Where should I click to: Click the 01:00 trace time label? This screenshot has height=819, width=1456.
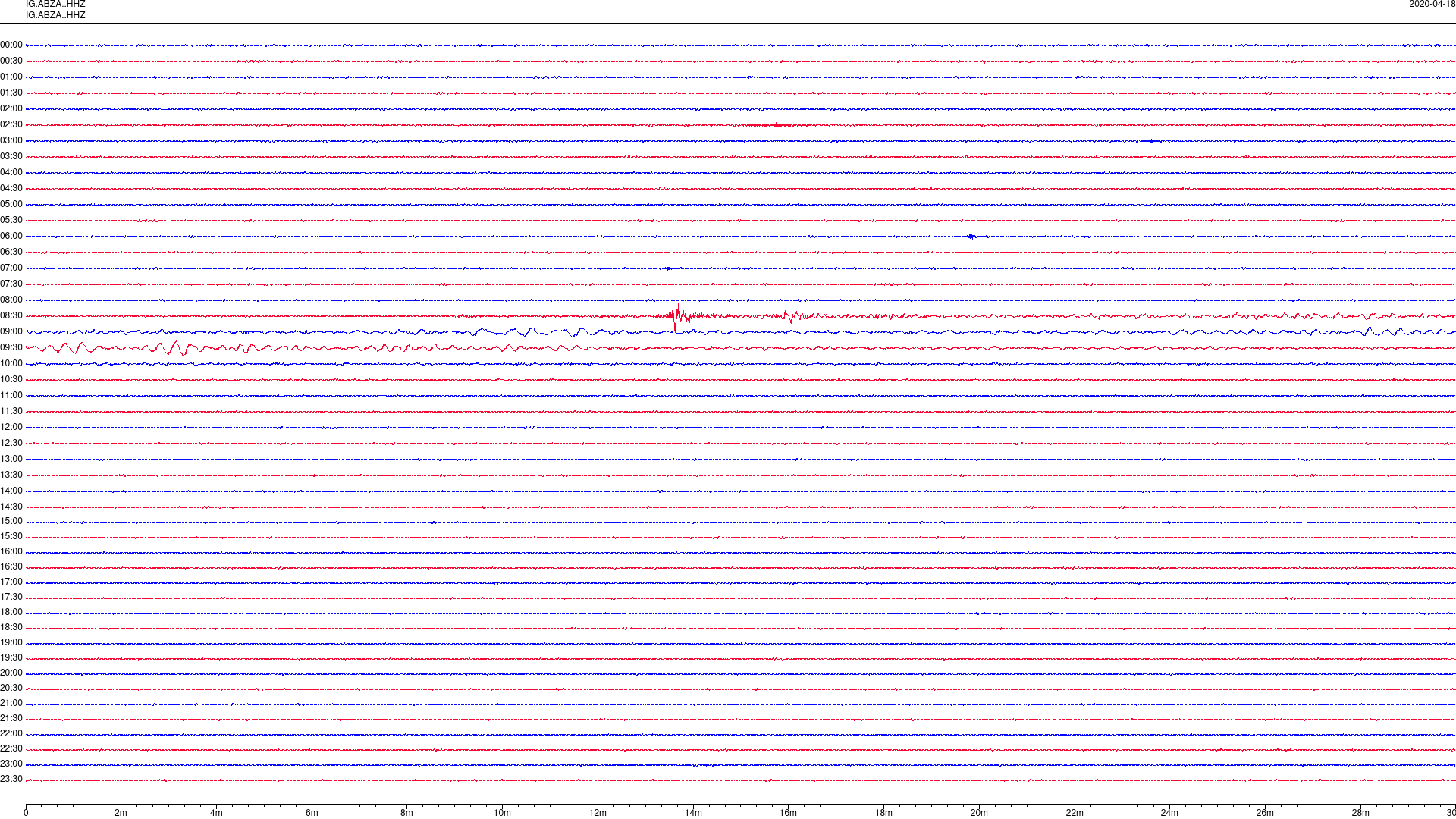point(11,77)
